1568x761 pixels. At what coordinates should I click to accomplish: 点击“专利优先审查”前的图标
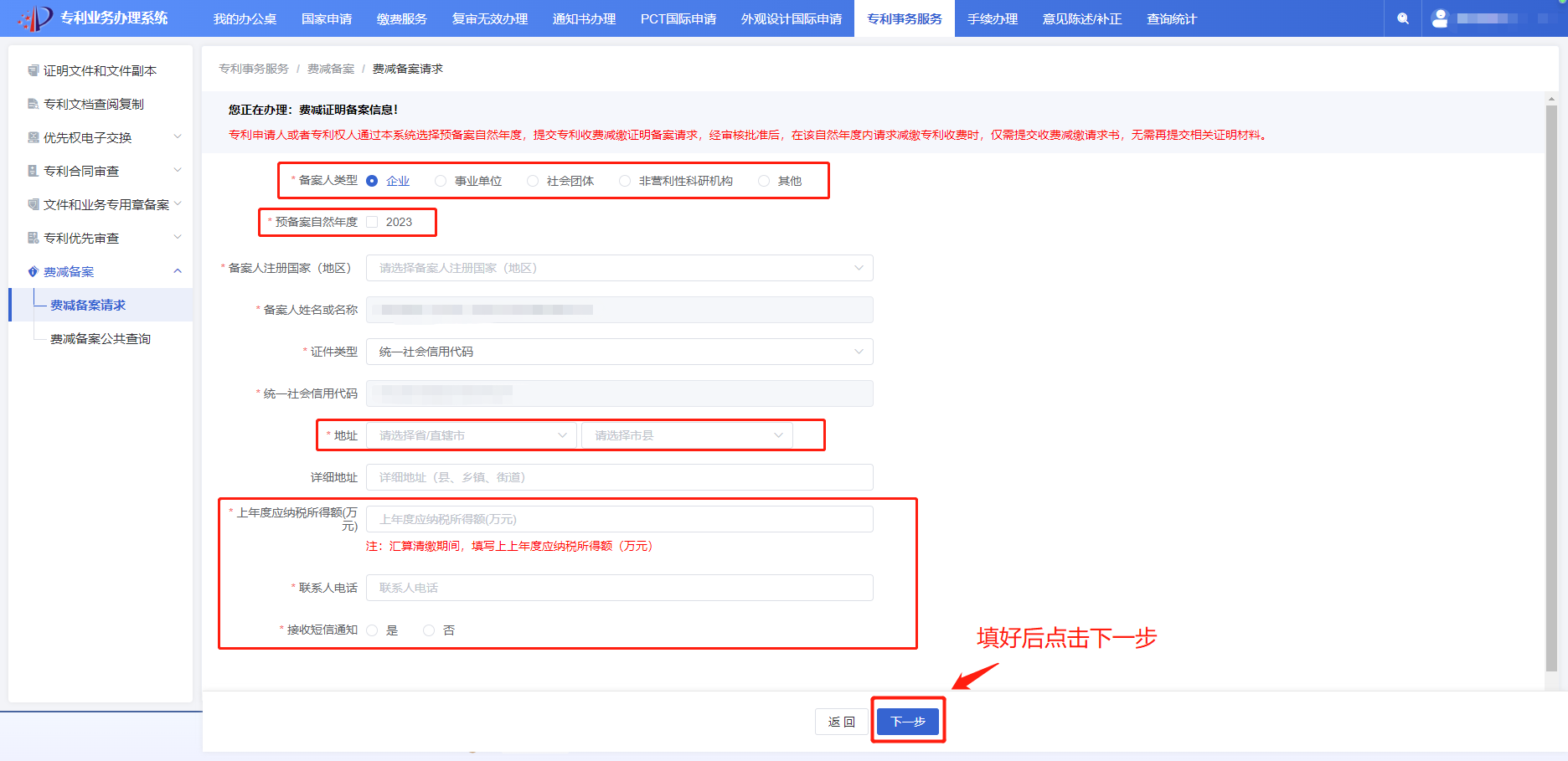coord(31,237)
